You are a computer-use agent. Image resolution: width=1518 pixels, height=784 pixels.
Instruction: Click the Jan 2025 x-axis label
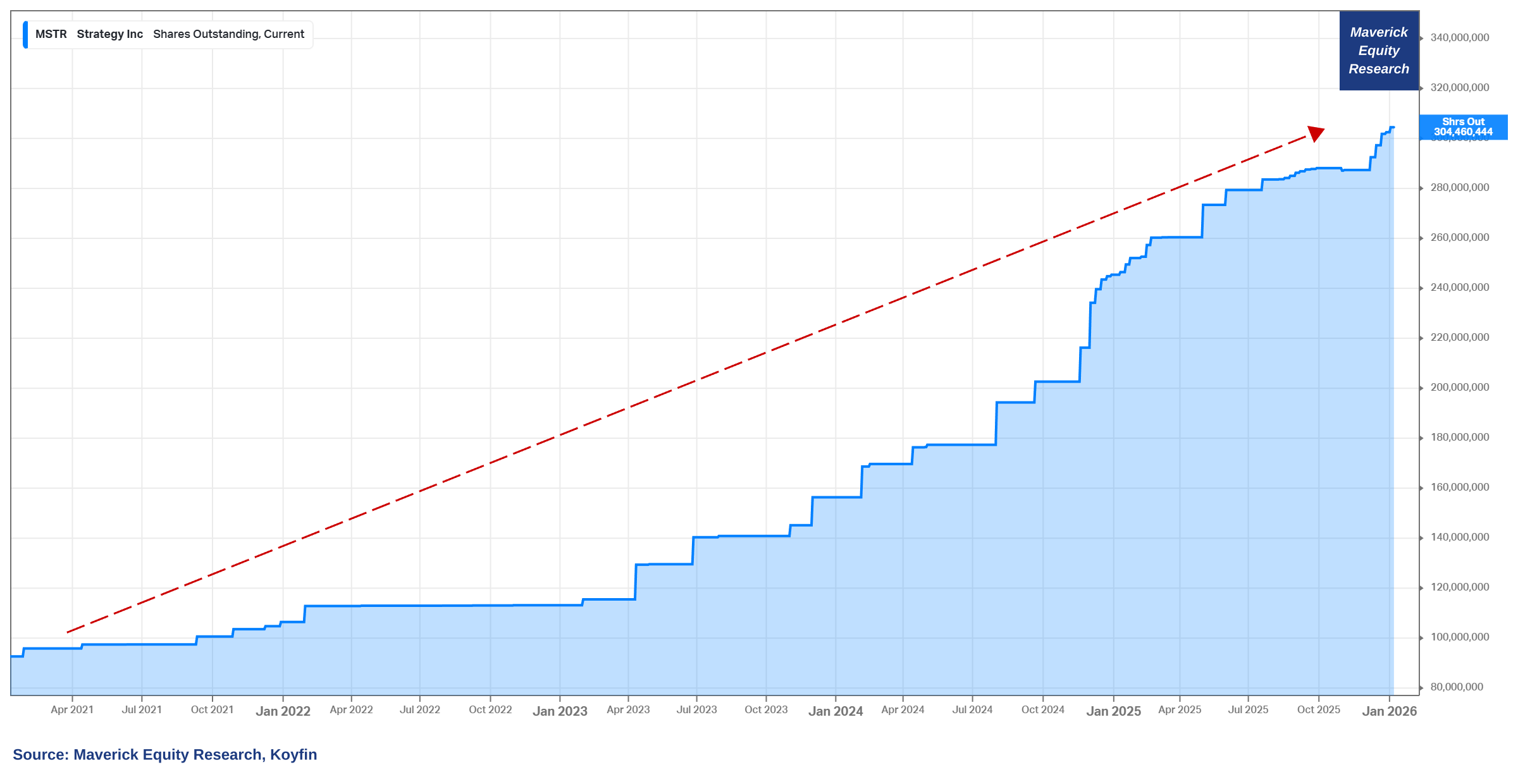point(1113,711)
